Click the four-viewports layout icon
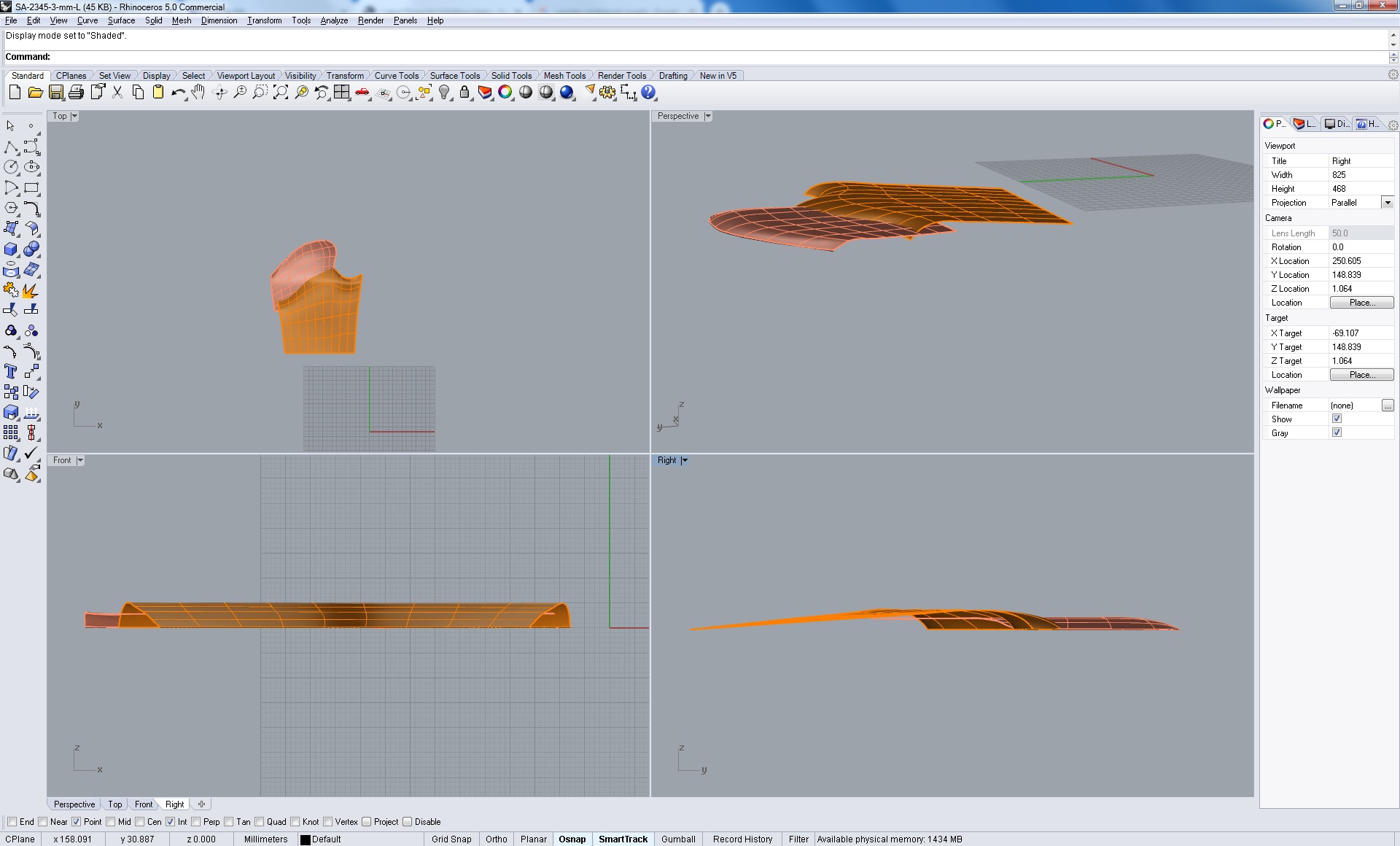This screenshot has height=846, width=1400. coord(341,93)
